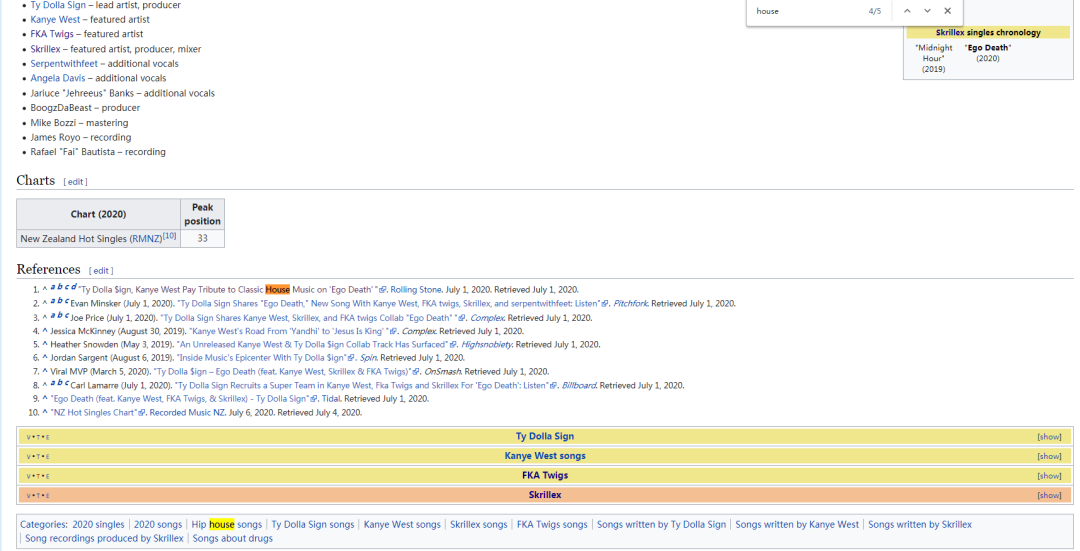Open Billboard publication link in reference 8
This screenshot has height=551, width=1080.
click(x=579, y=385)
